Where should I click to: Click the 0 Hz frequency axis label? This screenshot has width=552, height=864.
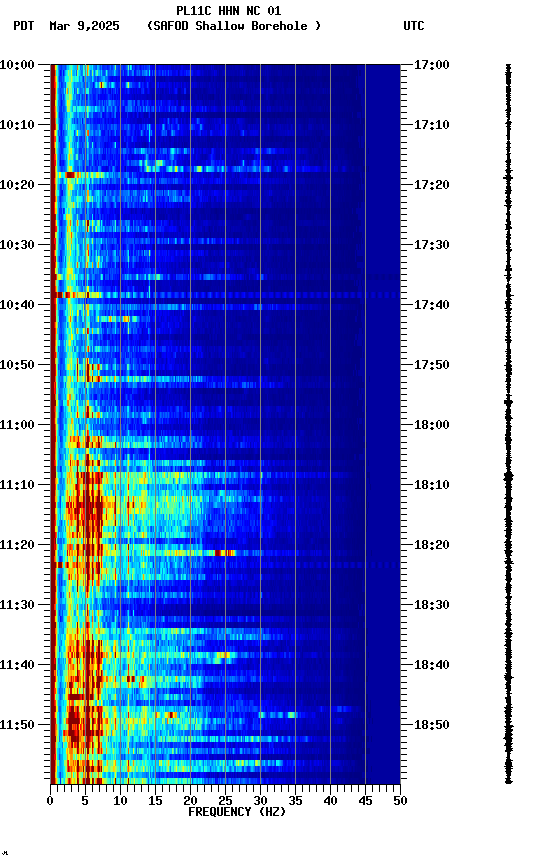[50, 801]
